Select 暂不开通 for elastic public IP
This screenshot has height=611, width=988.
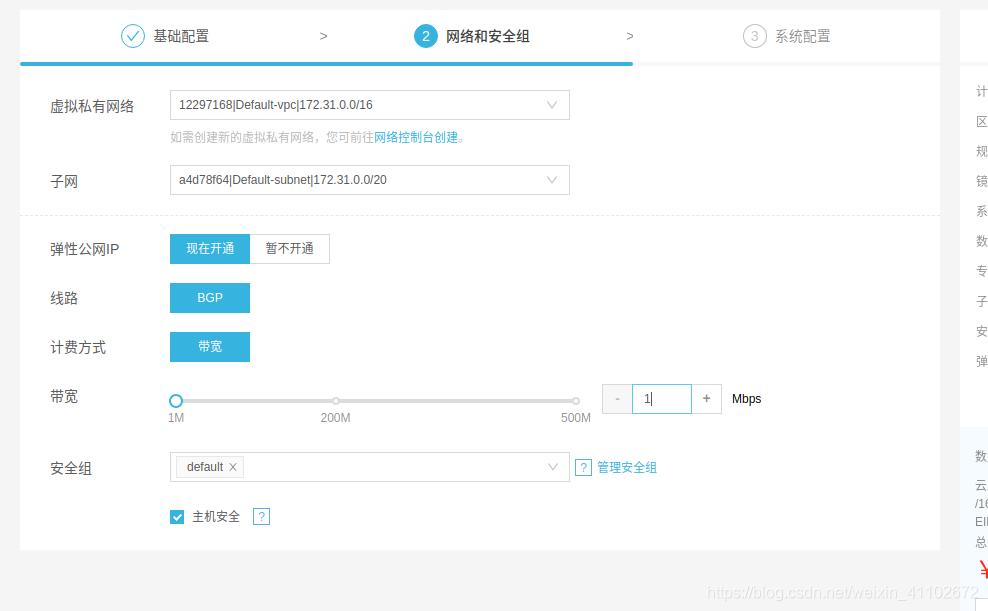(289, 249)
